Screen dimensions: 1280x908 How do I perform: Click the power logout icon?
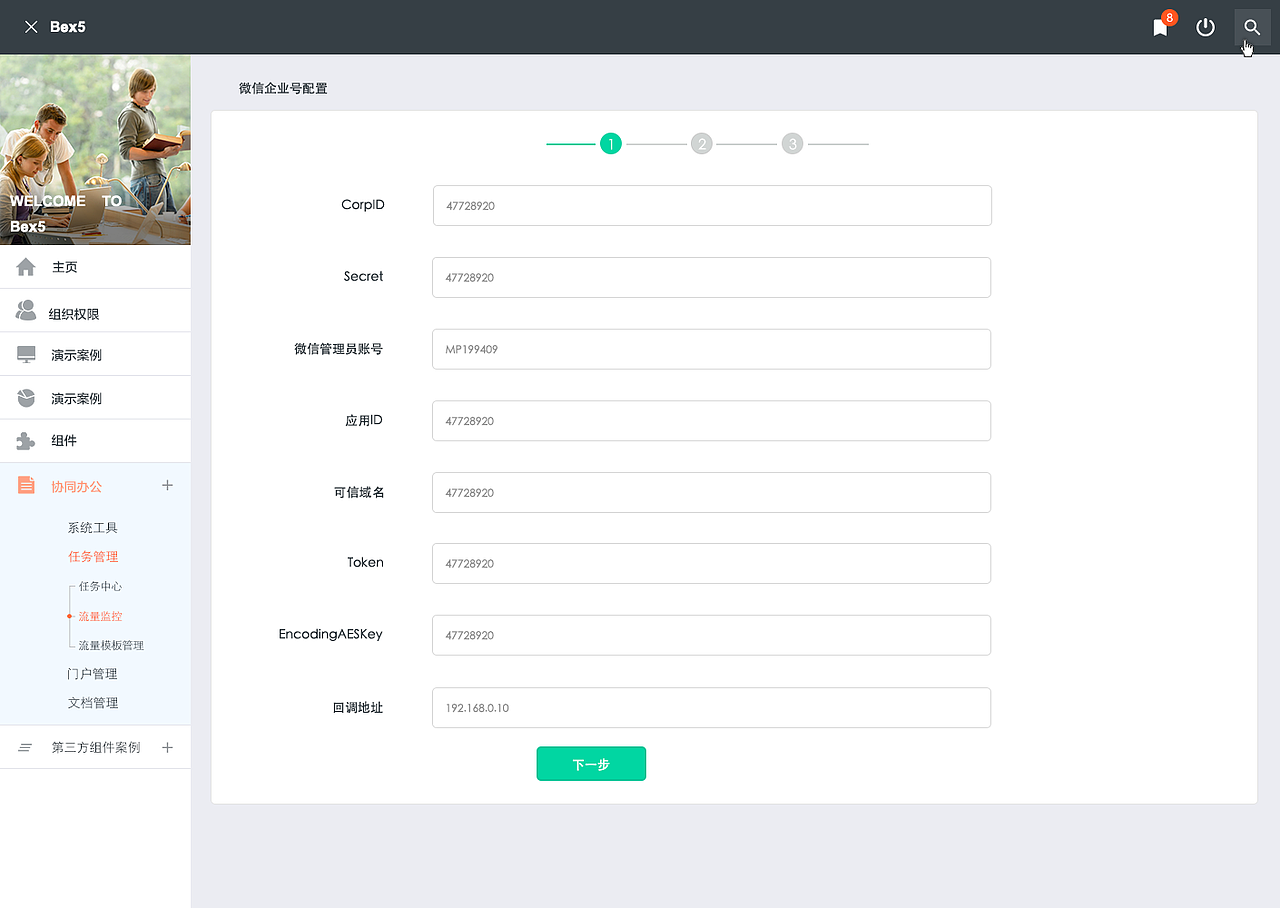click(x=1206, y=27)
